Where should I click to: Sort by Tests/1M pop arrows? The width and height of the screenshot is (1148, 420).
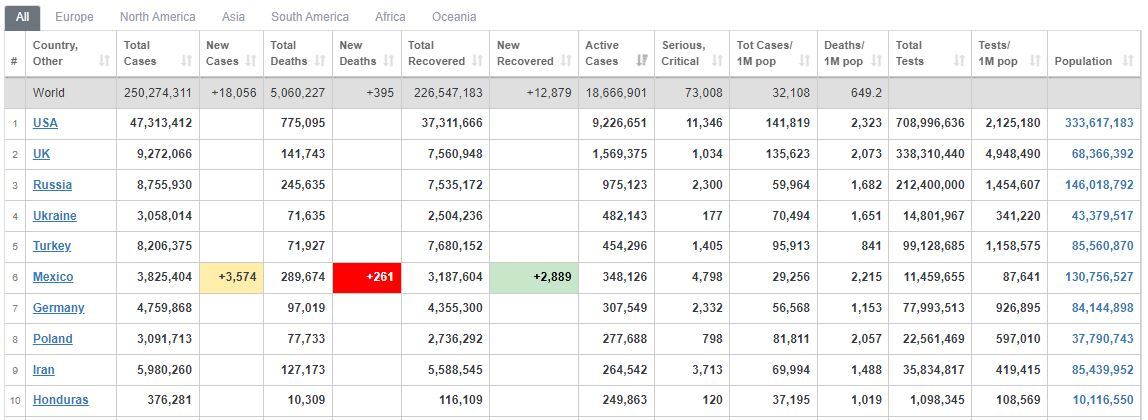(1035, 61)
